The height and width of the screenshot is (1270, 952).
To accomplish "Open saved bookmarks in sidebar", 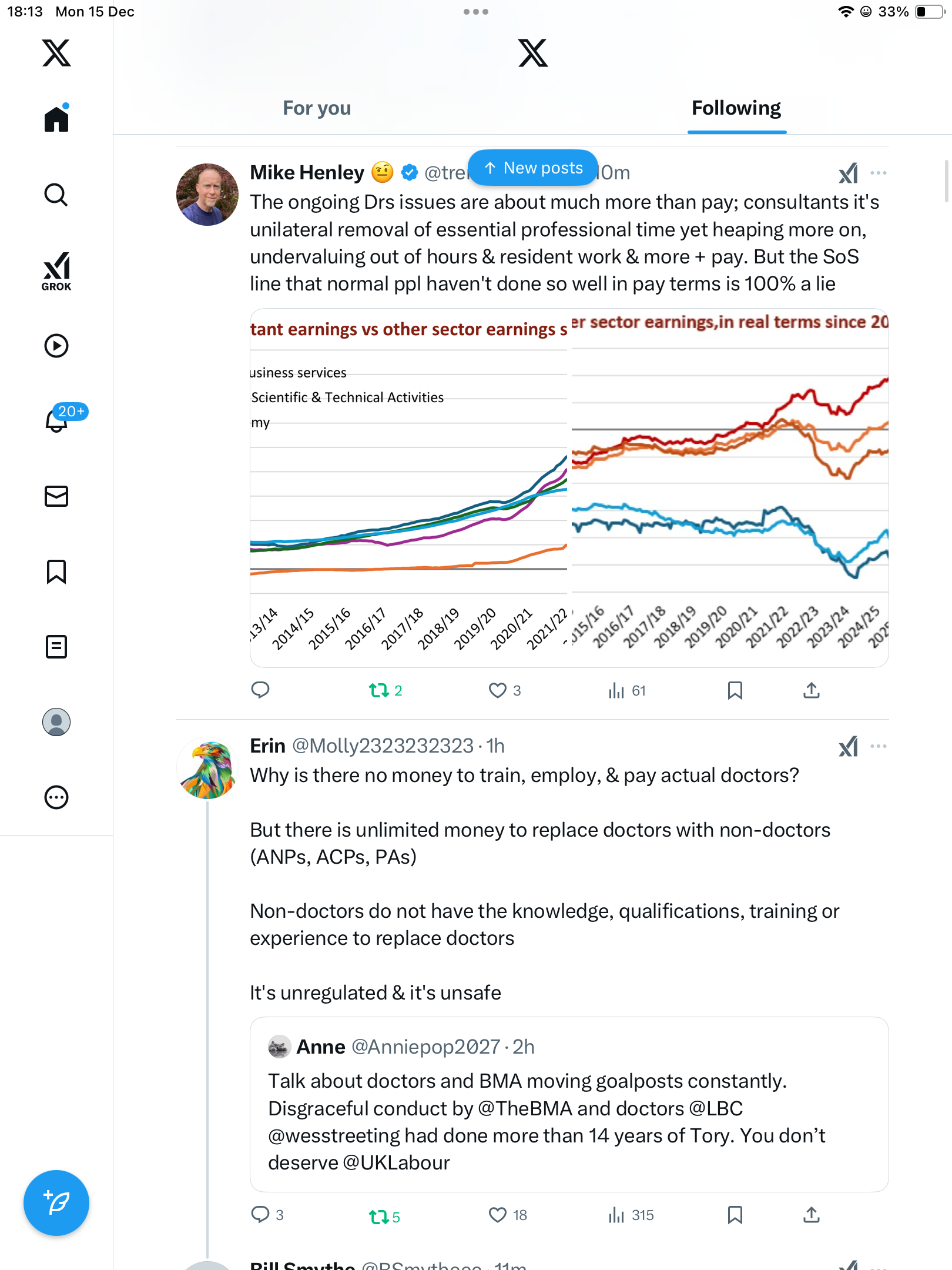I will [x=56, y=571].
